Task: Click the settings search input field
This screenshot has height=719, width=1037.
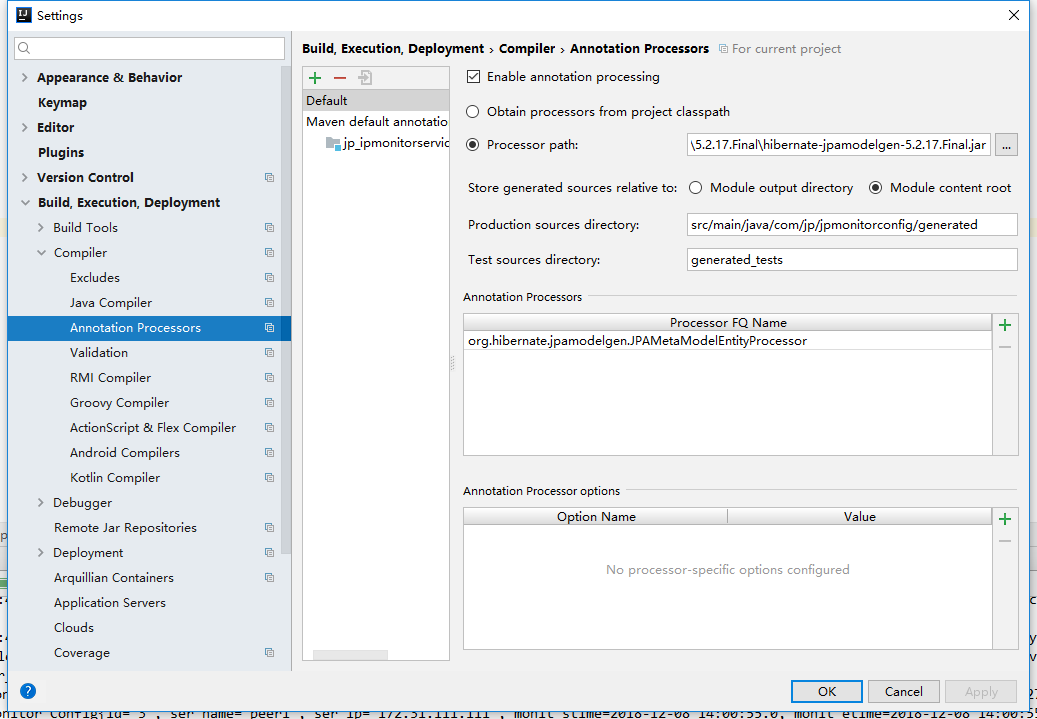Action: (x=149, y=48)
